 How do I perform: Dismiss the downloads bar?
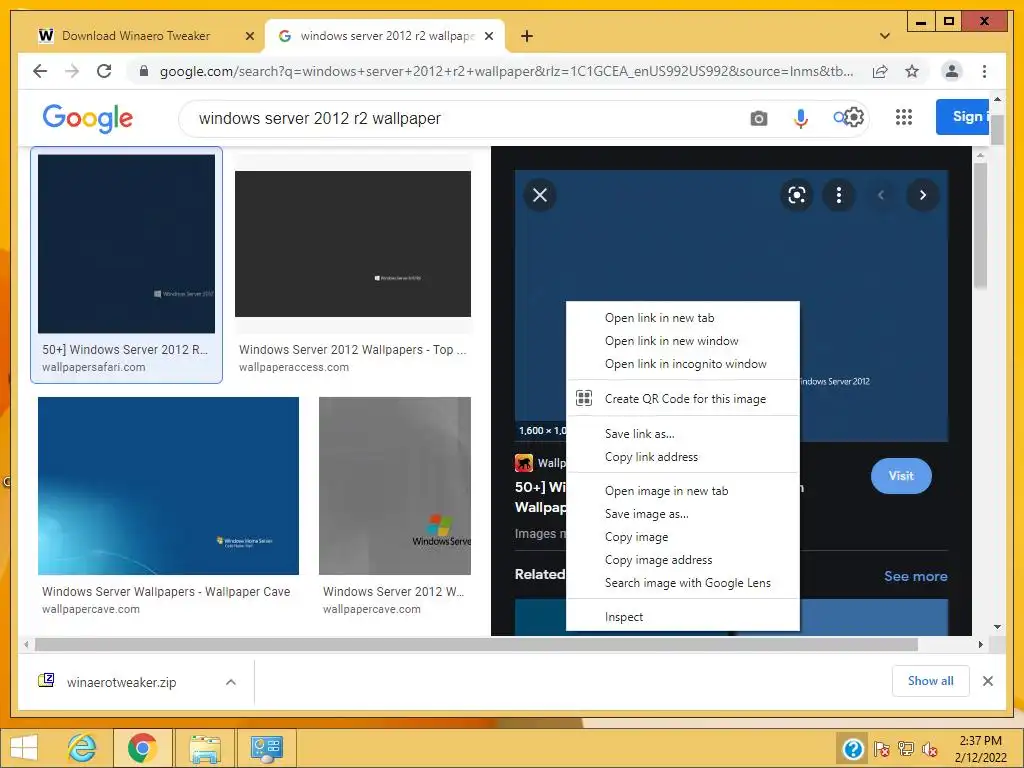[x=987, y=681]
